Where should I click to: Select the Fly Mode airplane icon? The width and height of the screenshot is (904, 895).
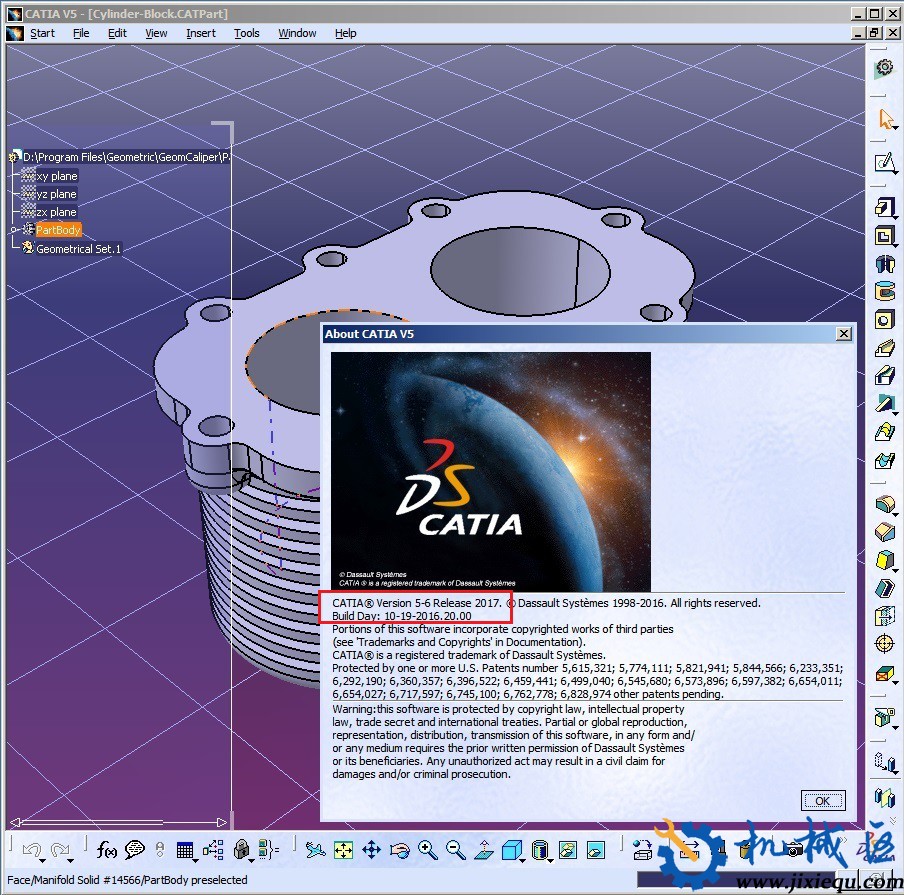315,849
